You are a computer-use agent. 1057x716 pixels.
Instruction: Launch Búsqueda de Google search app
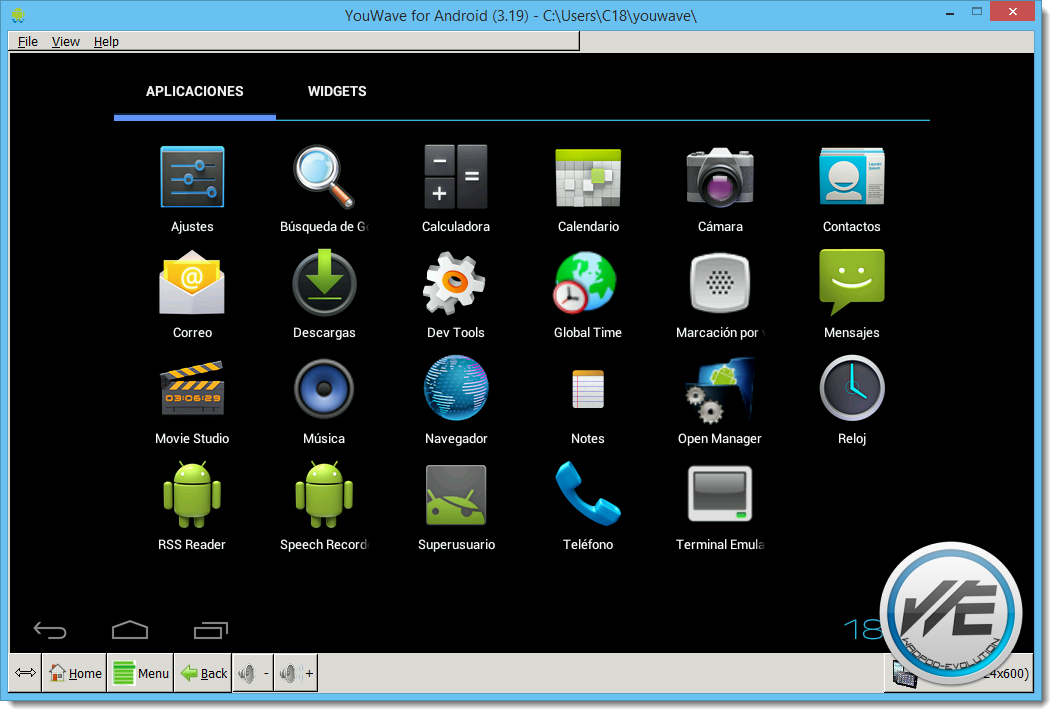pyautogui.click(x=324, y=177)
